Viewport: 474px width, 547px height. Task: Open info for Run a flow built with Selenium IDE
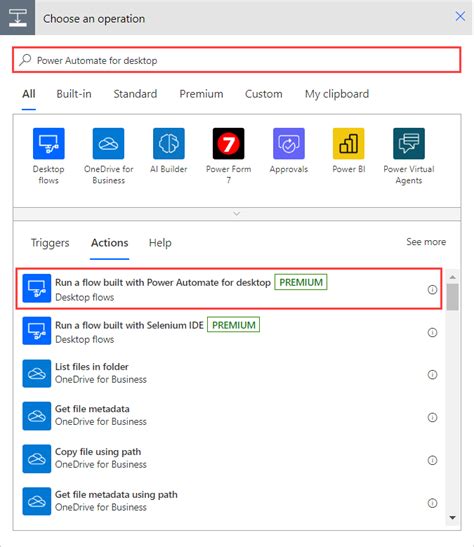[432, 332]
